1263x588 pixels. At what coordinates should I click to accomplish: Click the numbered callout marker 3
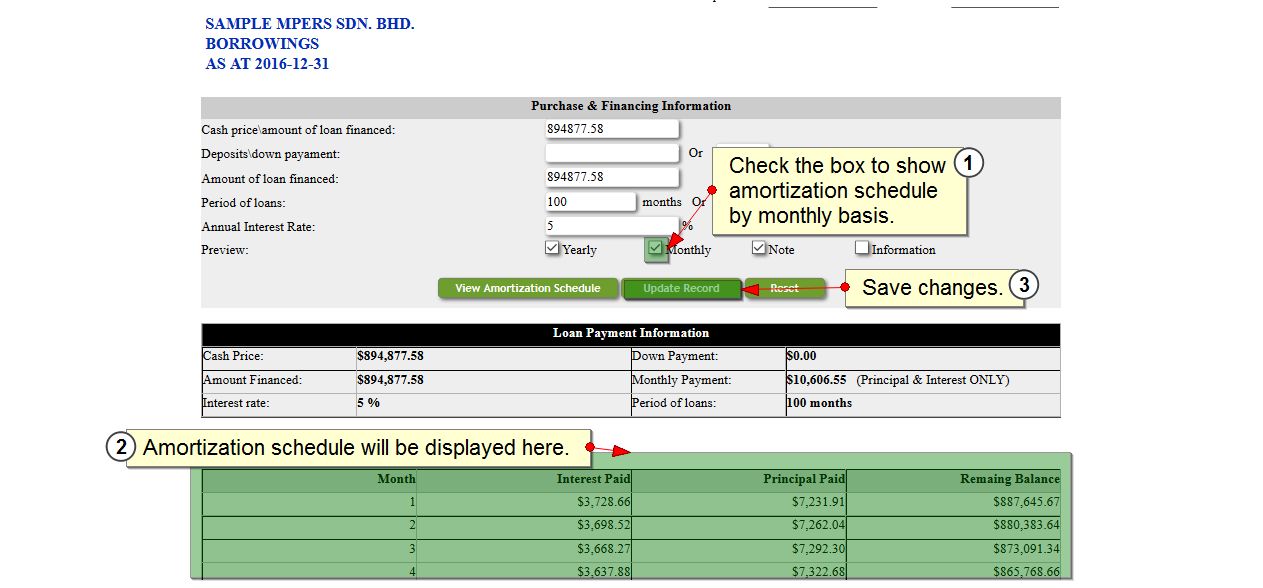1024,285
